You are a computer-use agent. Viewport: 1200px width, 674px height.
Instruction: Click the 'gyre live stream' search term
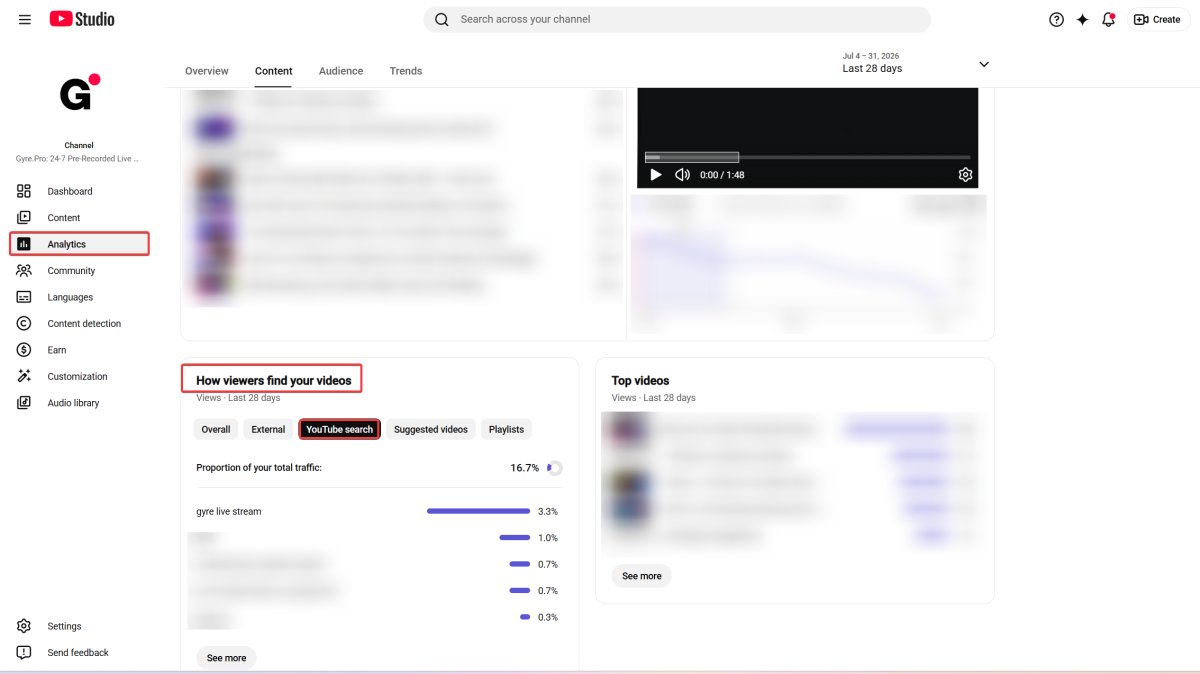click(229, 511)
